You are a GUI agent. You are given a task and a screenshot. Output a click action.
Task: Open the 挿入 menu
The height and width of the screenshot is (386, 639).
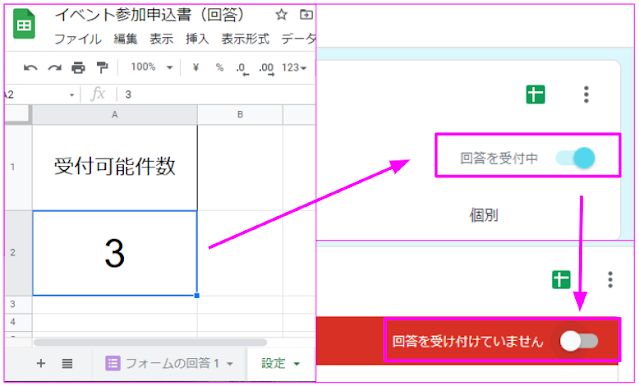(197, 39)
